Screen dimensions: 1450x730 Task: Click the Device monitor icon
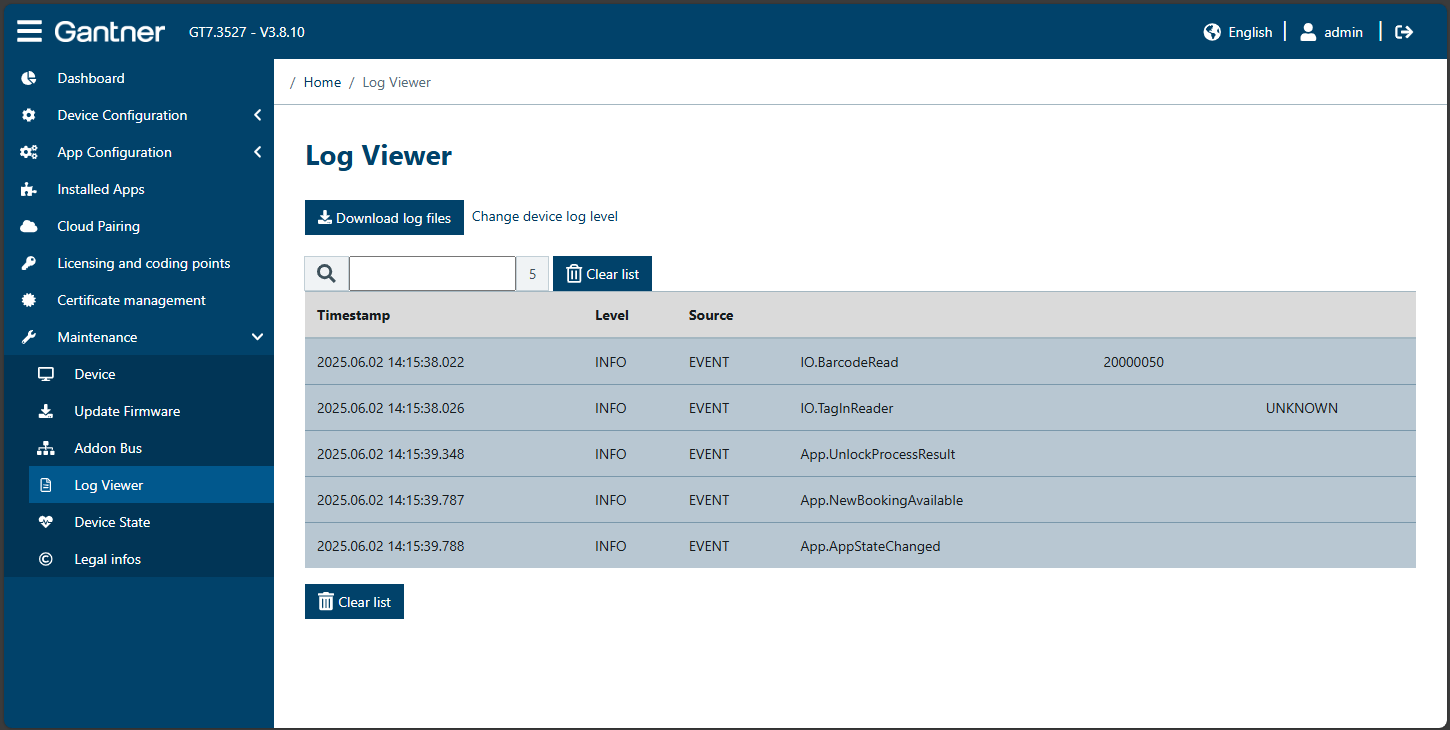tap(46, 374)
